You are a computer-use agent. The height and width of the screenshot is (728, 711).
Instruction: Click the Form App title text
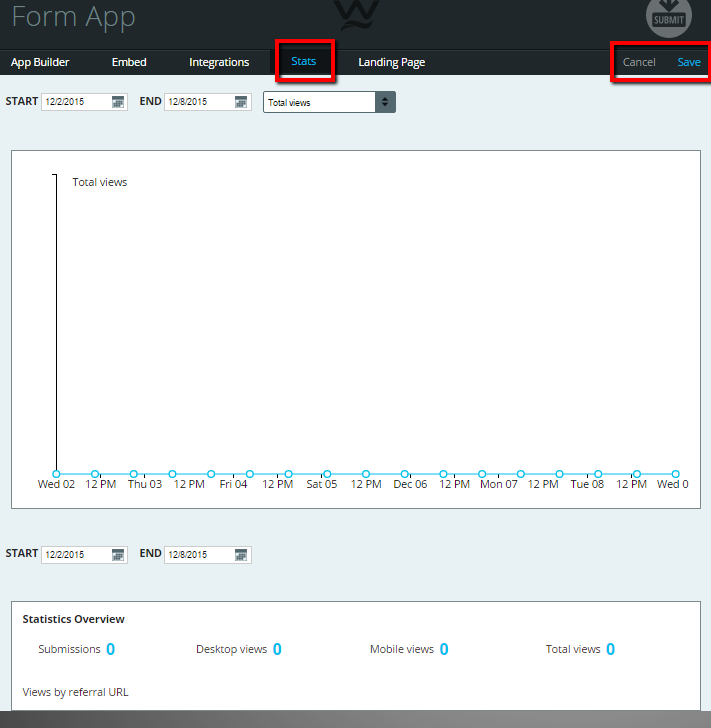point(73,17)
